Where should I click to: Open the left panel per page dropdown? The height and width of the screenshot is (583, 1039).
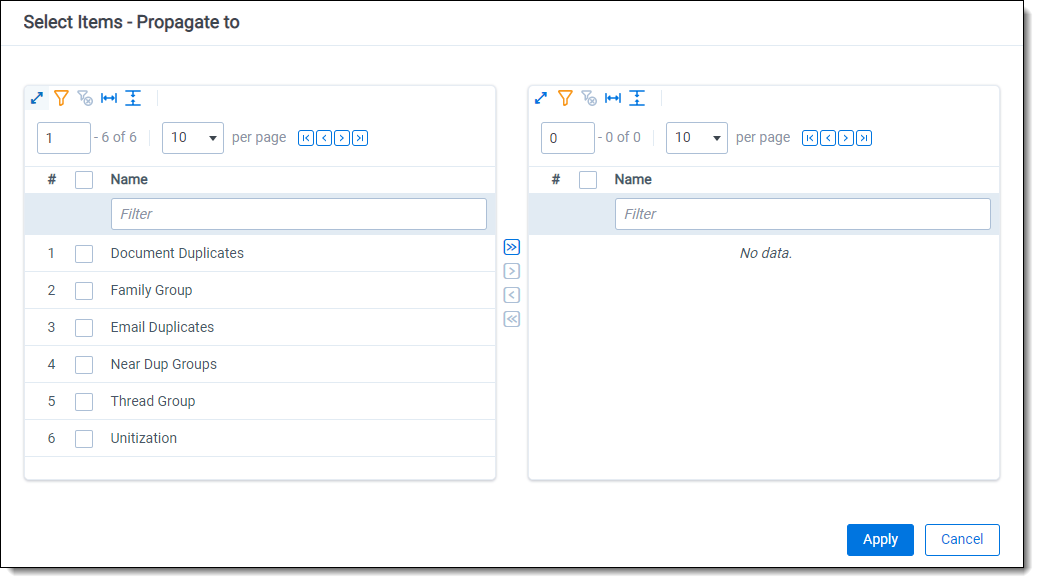pyautogui.click(x=193, y=138)
